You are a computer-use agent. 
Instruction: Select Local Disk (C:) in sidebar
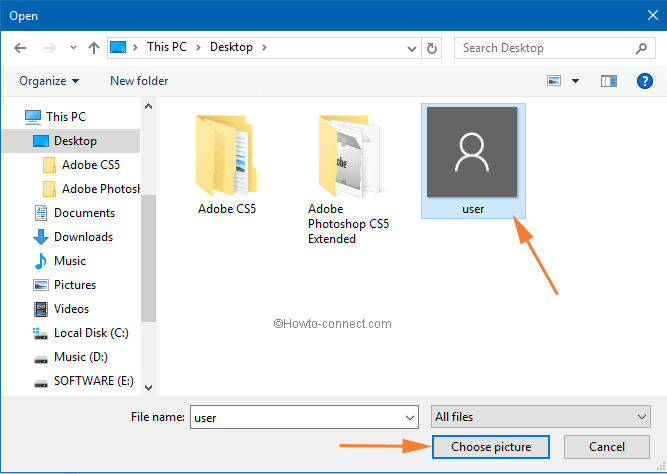[x=91, y=333]
